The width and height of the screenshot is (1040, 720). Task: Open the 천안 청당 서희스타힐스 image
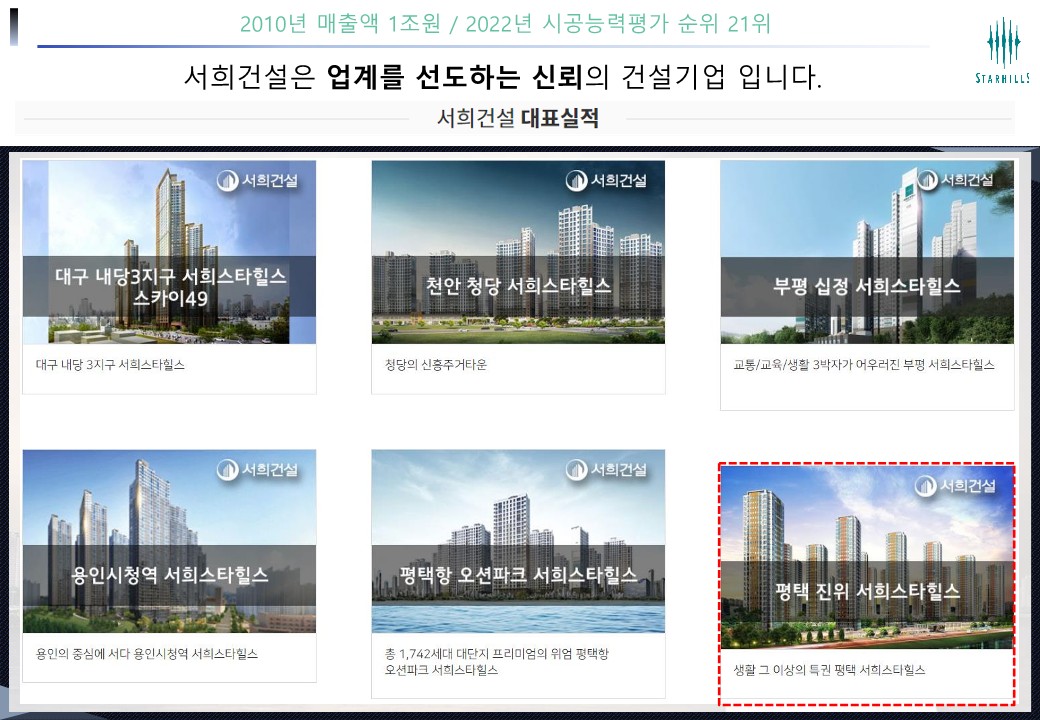tap(518, 252)
